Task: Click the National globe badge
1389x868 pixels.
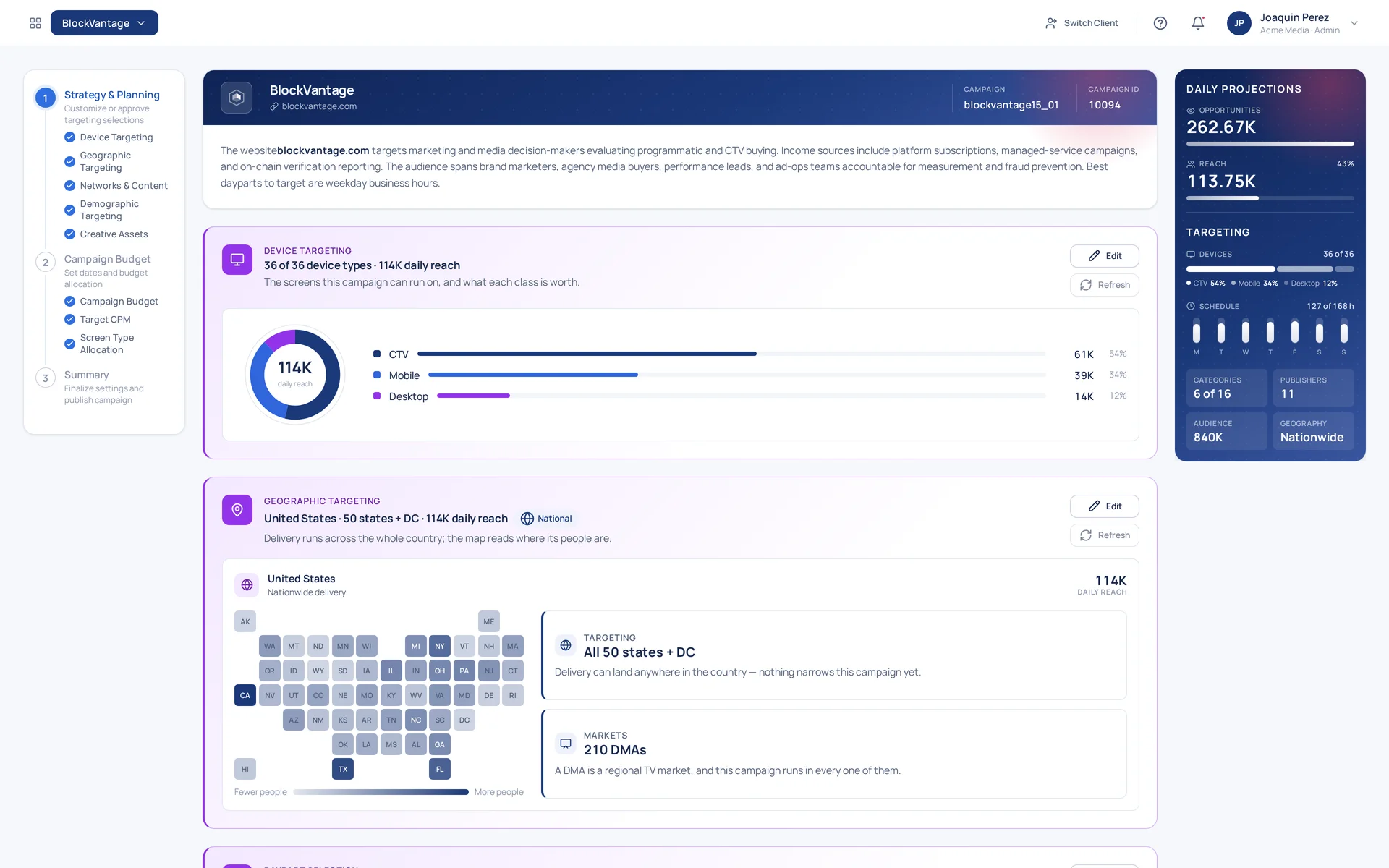Action: [x=546, y=519]
